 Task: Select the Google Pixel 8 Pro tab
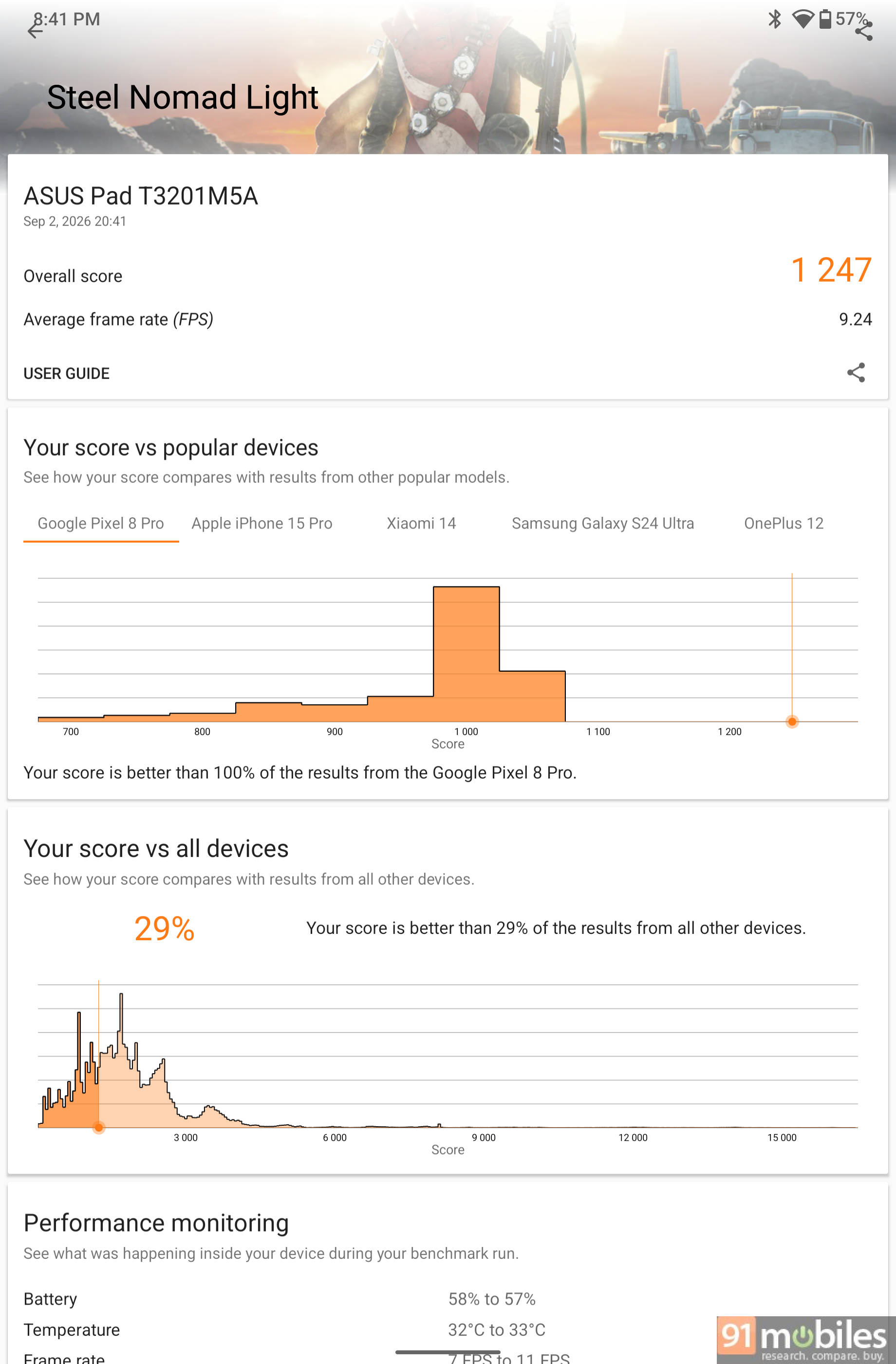(x=101, y=523)
